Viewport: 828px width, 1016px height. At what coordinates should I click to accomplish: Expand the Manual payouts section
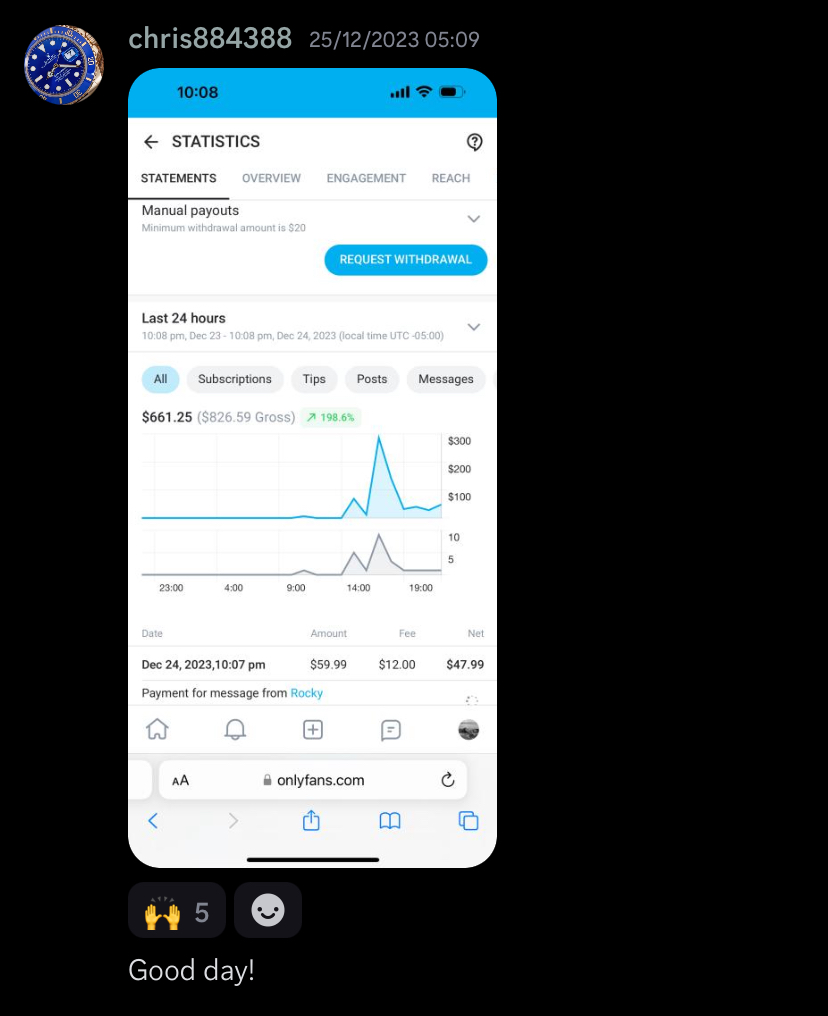click(474, 219)
